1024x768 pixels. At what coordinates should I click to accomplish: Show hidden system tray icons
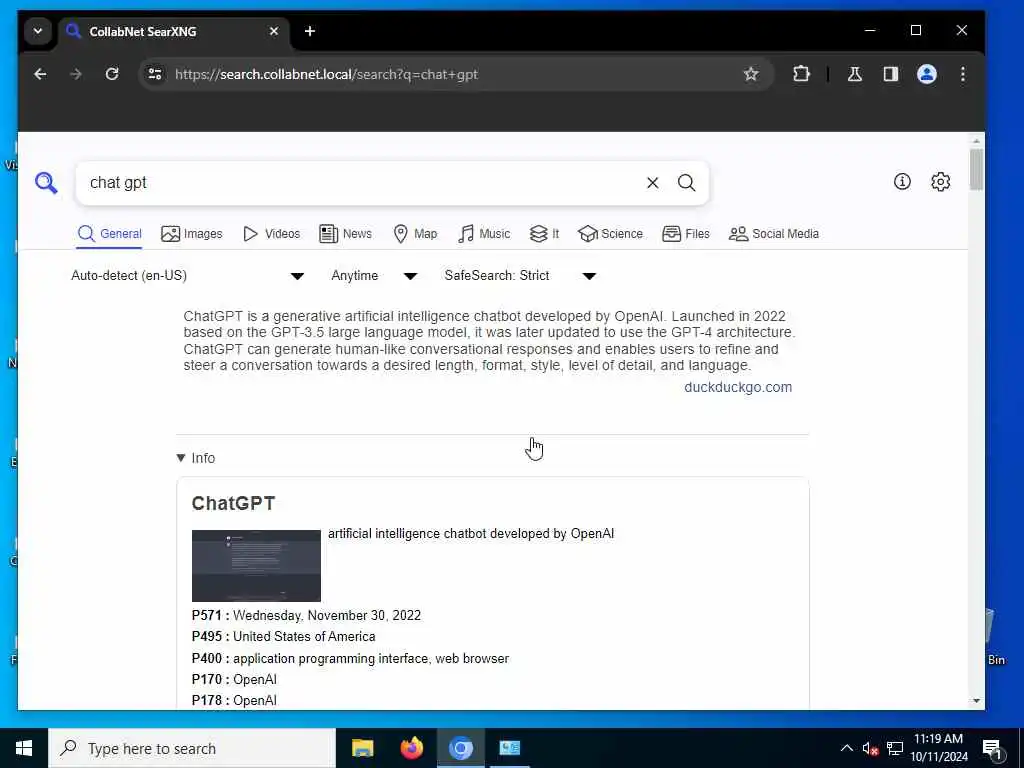pyautogui.click(x=846, y=748)
